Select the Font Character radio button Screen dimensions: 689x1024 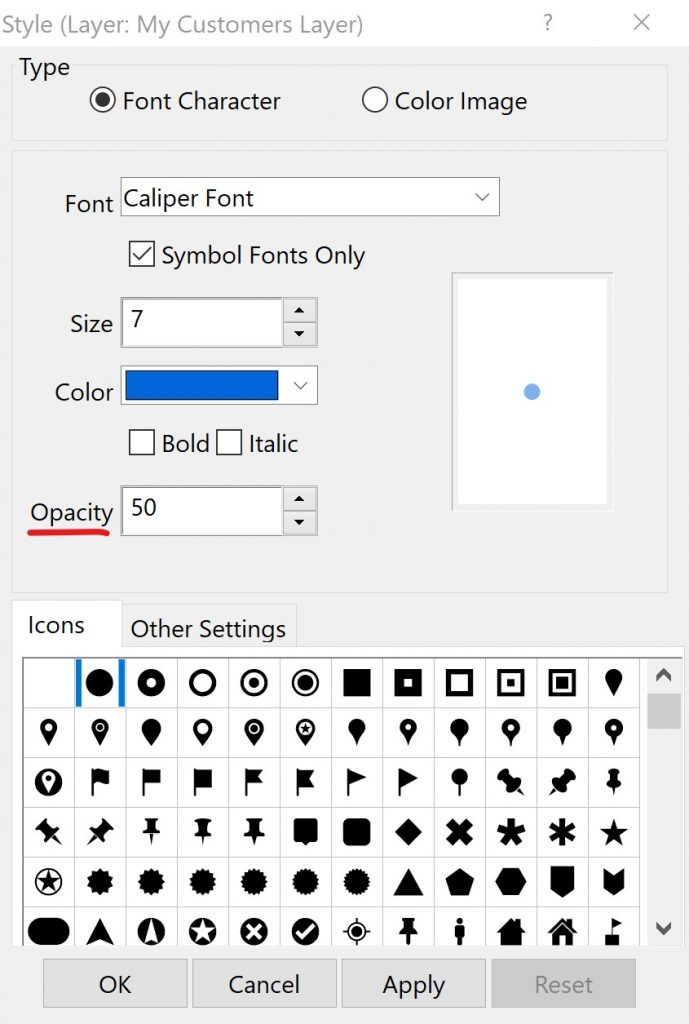coord(103,100)
